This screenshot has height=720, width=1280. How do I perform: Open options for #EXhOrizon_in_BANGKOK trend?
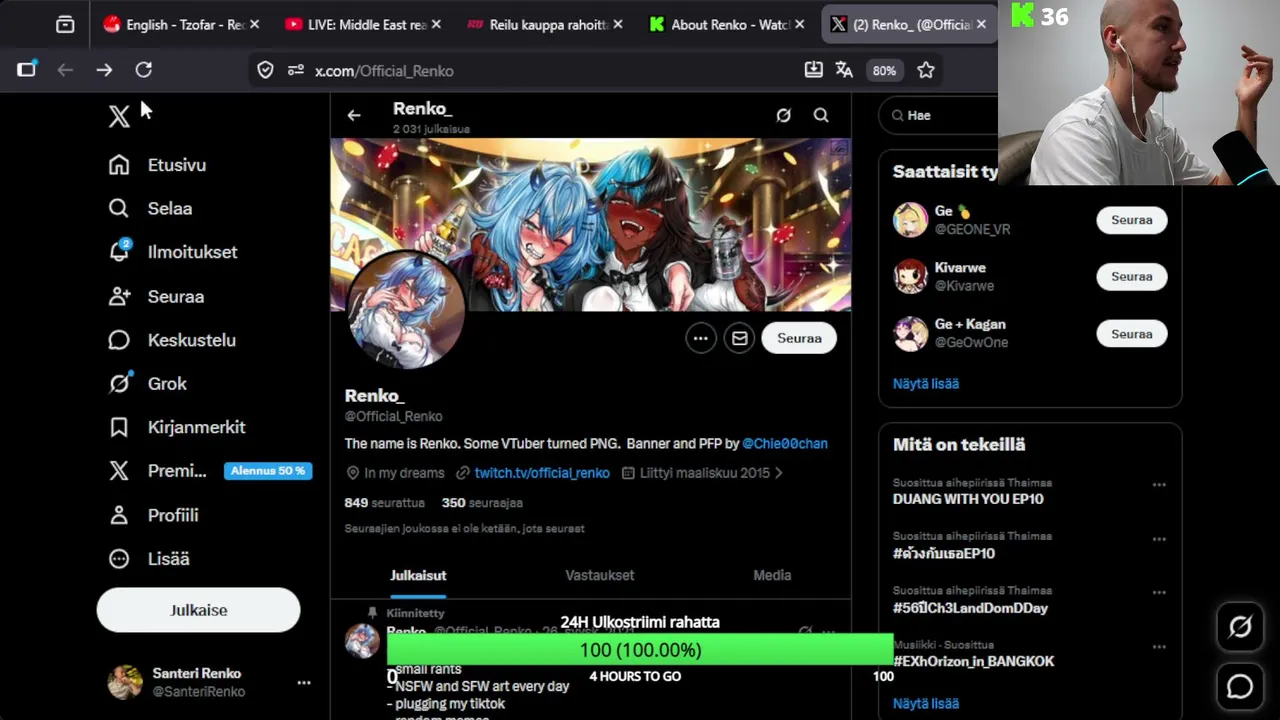pos(1159,647)
